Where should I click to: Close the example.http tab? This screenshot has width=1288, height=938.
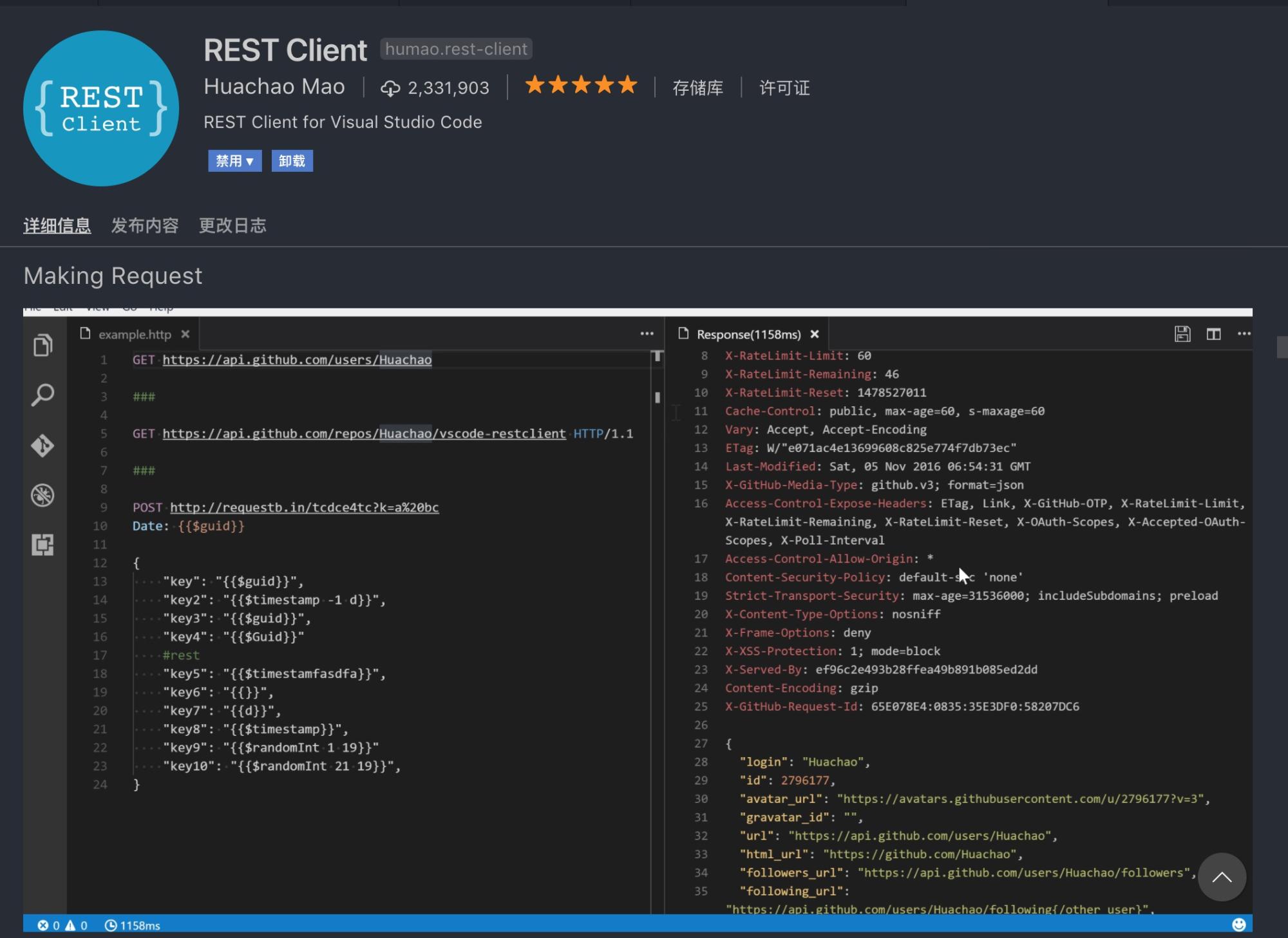click(185, 334)
